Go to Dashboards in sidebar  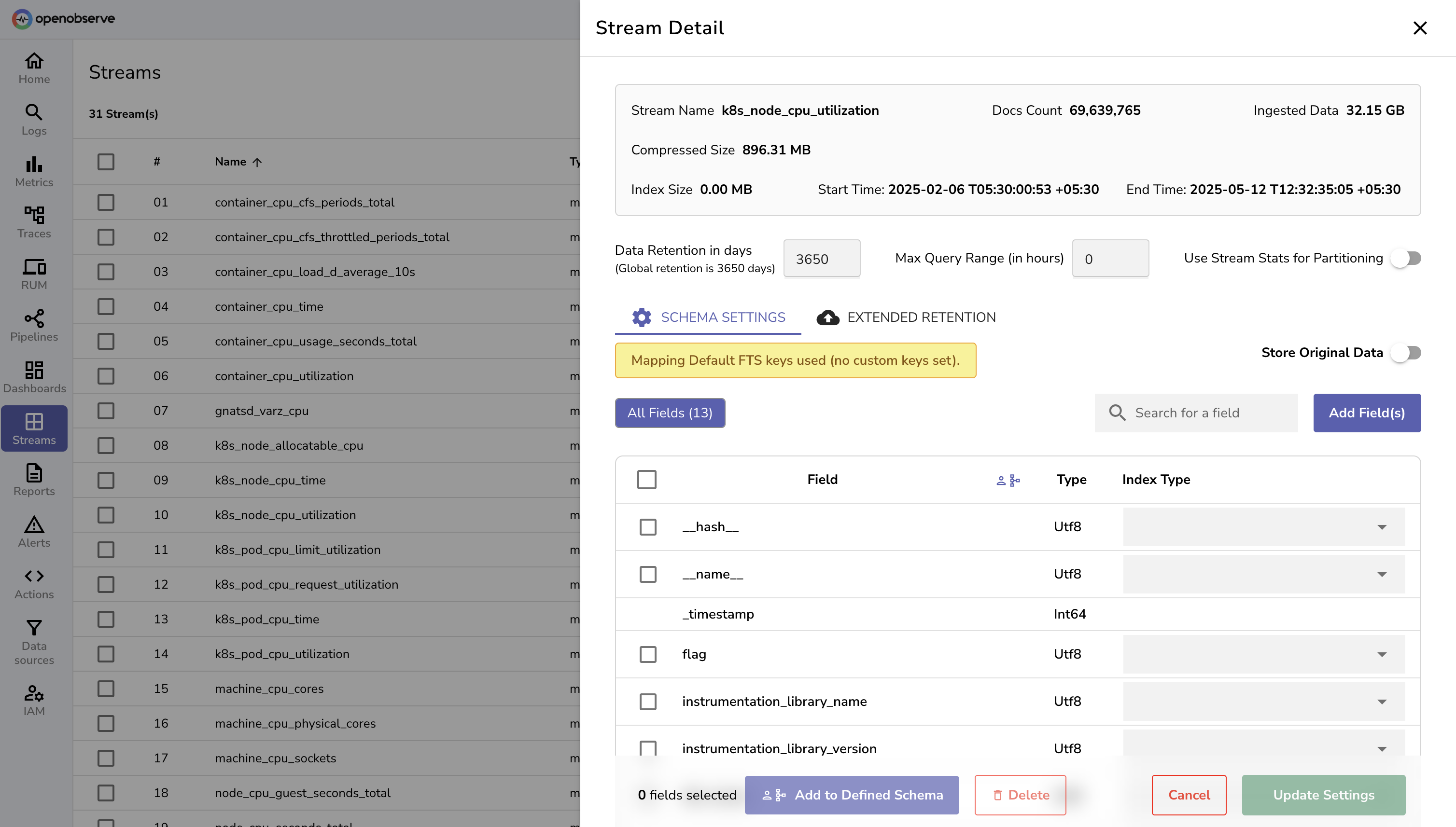coord(34,371)
